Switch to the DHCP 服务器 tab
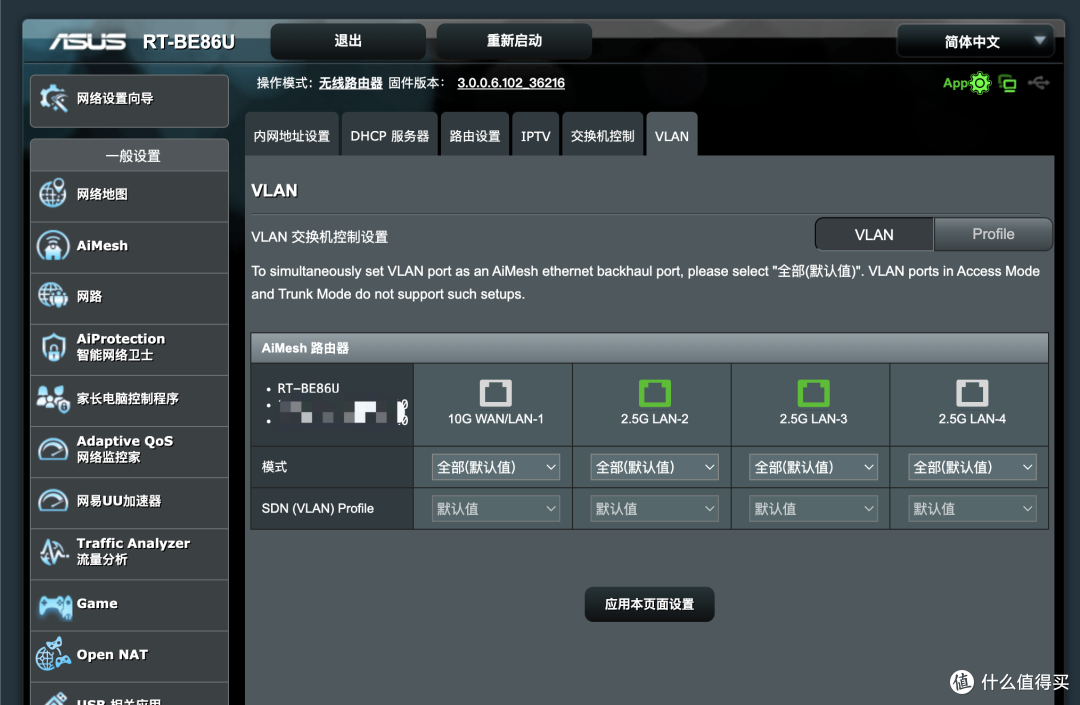The image size is (1080, 705). click(389, 136)
